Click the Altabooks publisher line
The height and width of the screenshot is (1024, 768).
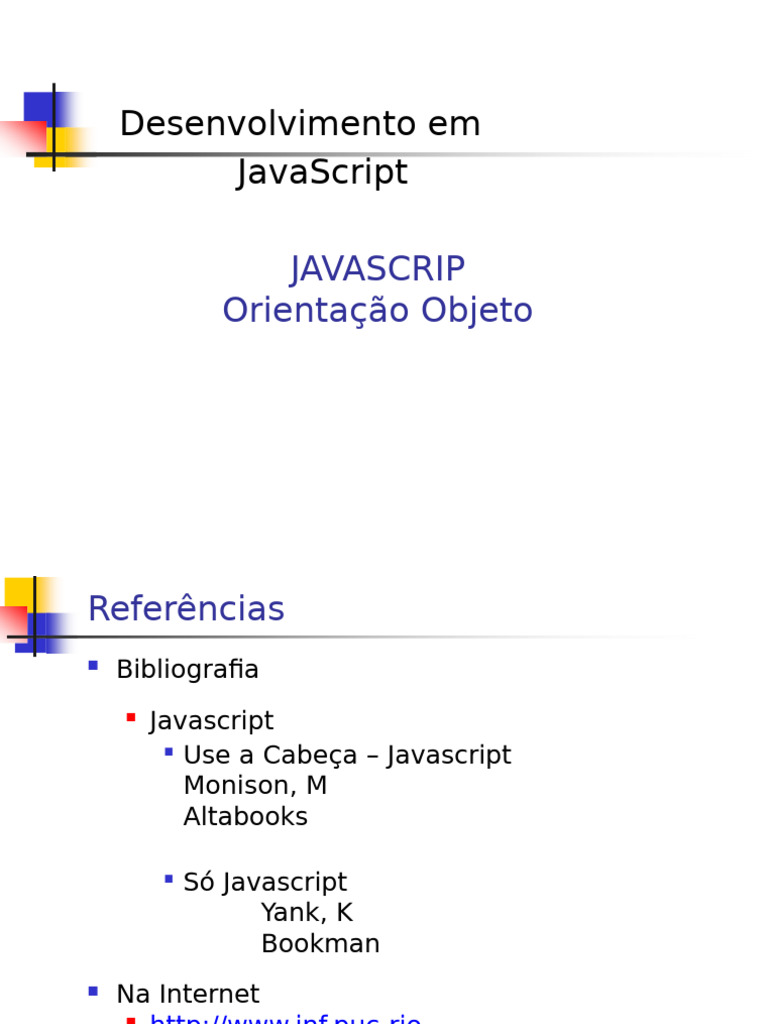tap(245, 817)
